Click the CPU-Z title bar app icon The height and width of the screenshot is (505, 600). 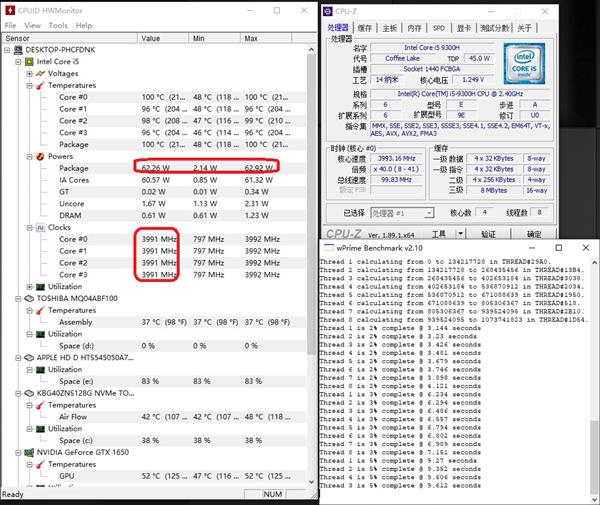tap(328, 11)
